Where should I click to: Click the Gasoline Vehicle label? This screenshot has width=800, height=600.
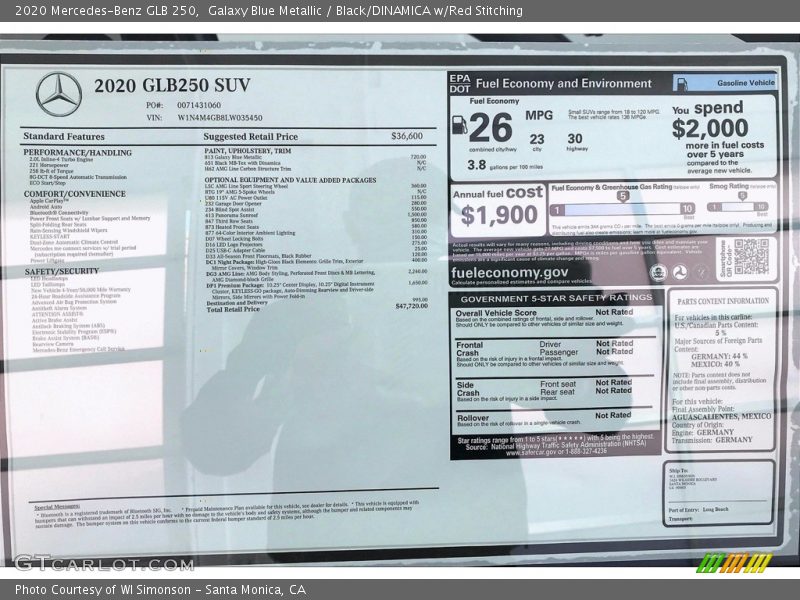pyautogui.click(x=745, y=83)
